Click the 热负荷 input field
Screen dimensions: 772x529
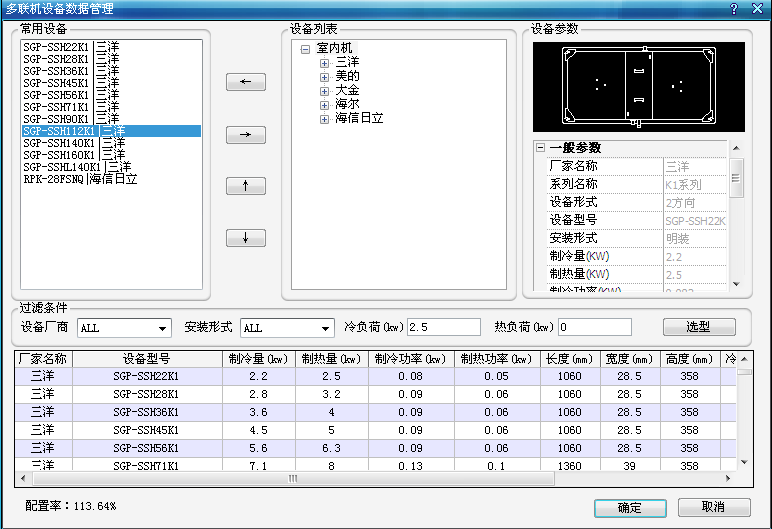[594, 327]
